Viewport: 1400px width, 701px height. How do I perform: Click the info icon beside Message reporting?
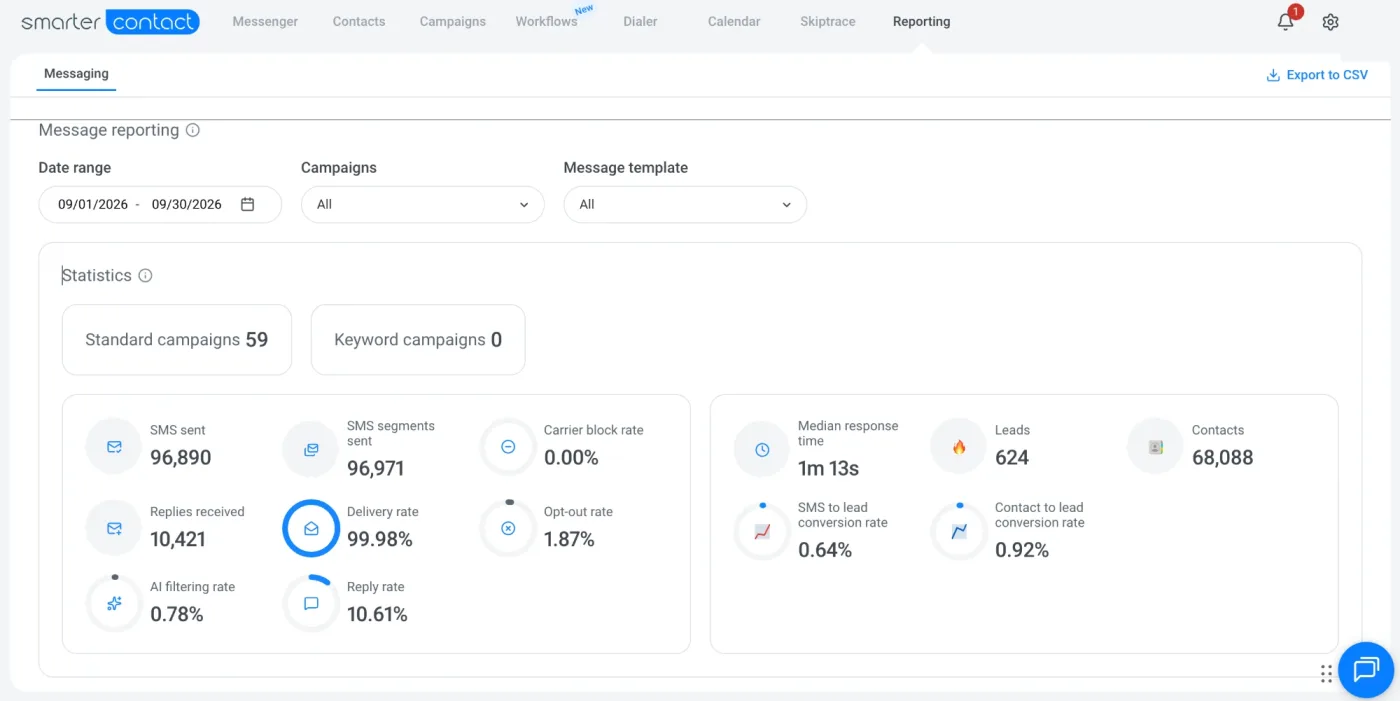click(193, 130)
